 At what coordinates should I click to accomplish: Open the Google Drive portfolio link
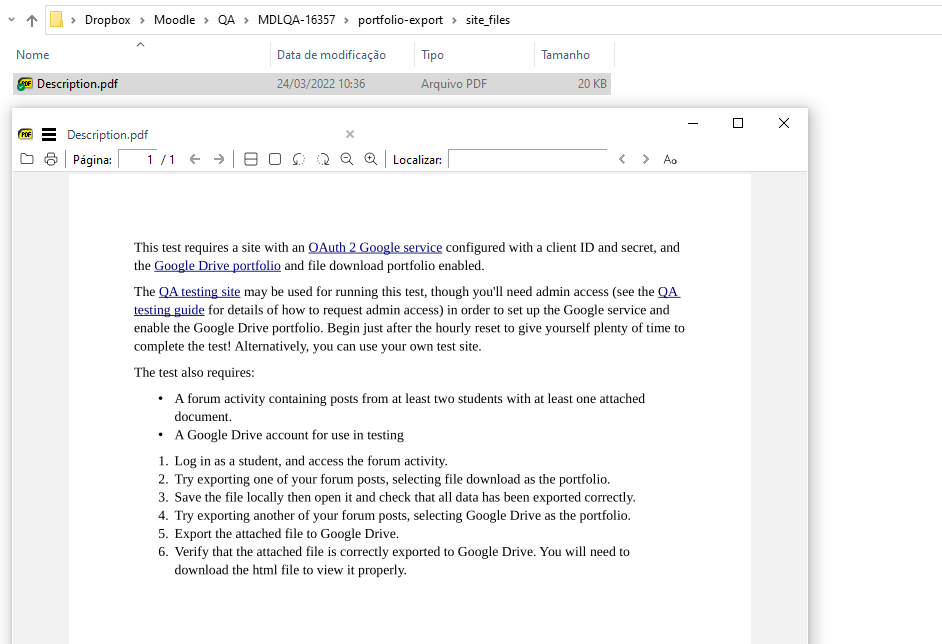(217, 266)
